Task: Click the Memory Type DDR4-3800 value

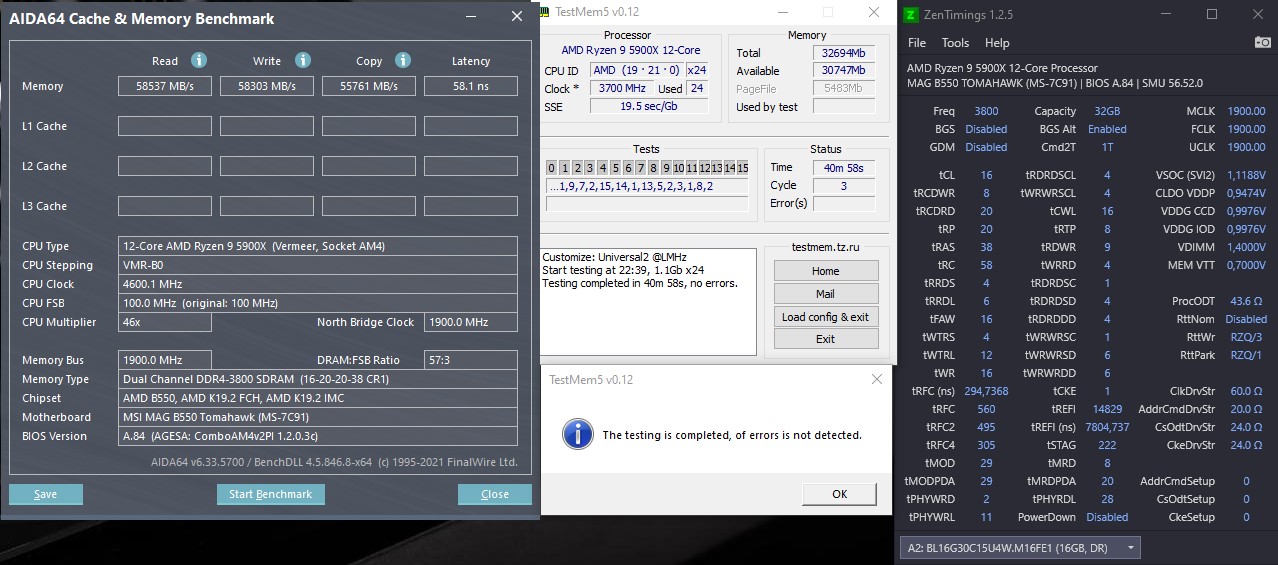Action: (318, 379)
